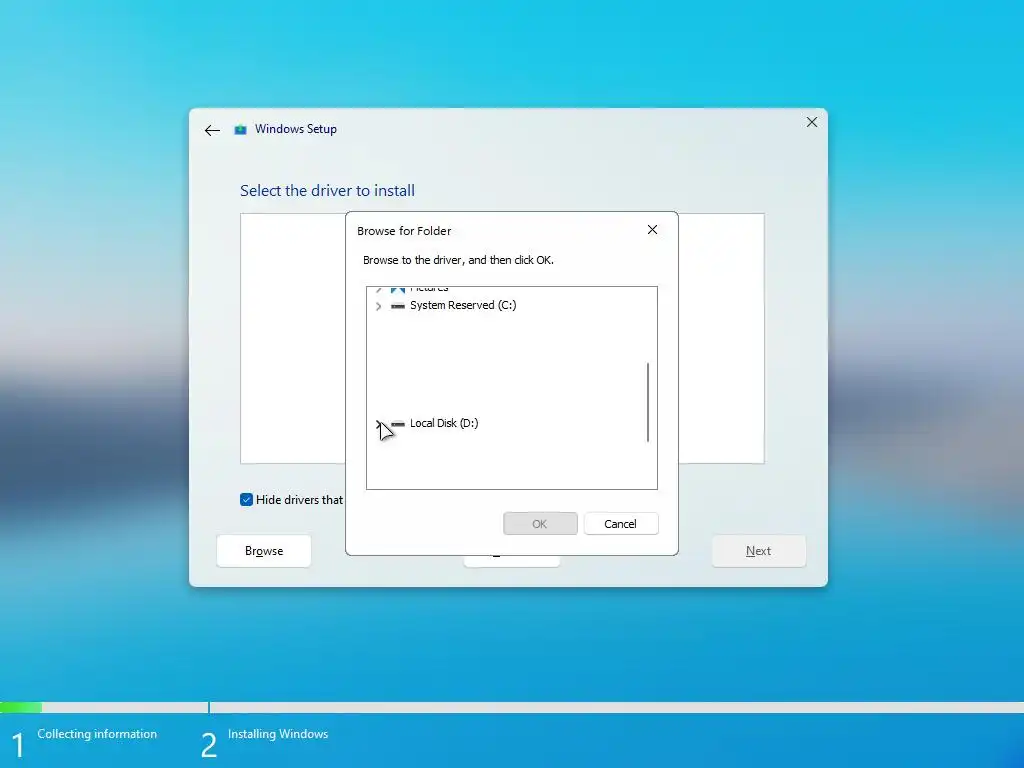Click the System Reserved (C:) drive icon

(x=397, y=306)
